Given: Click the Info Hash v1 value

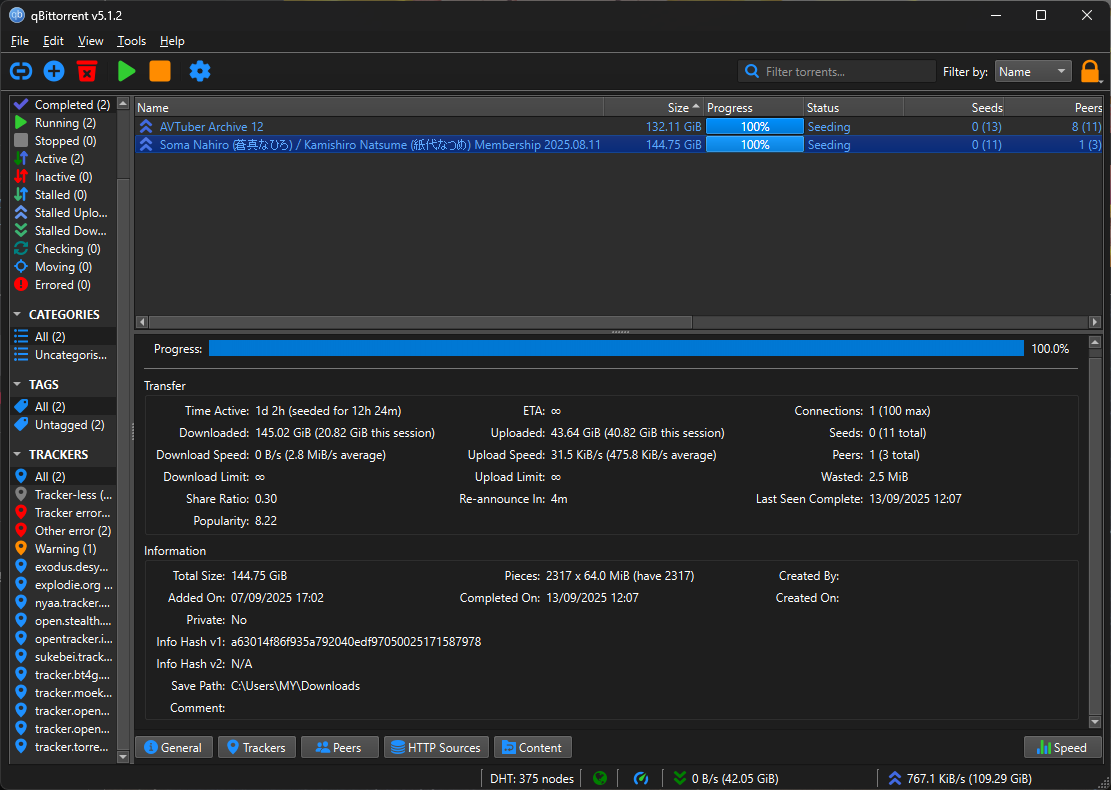Looking at the screenshot, I should (356, 642).
